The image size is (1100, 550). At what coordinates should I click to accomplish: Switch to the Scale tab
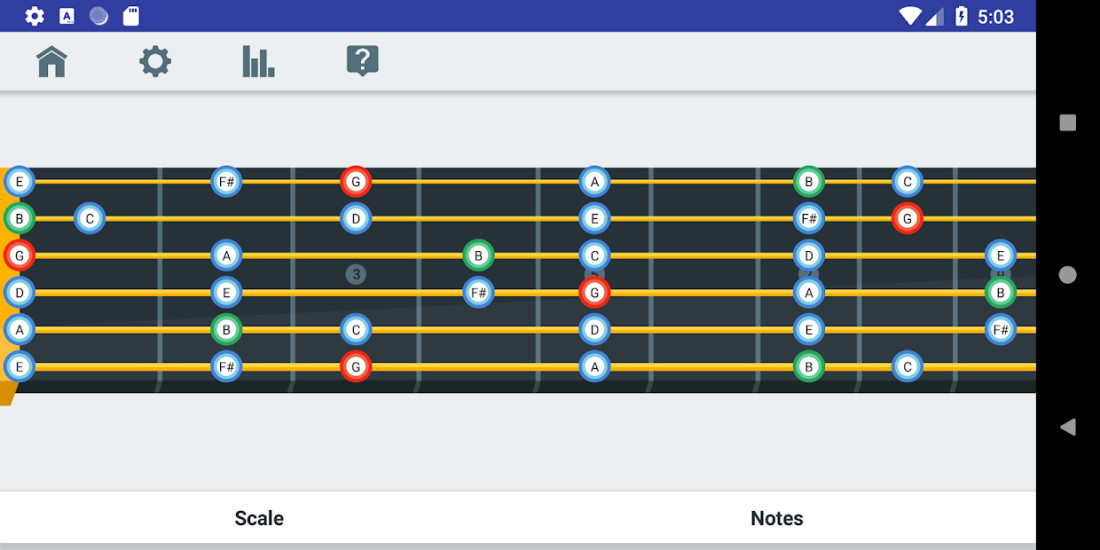pos(259,518)
